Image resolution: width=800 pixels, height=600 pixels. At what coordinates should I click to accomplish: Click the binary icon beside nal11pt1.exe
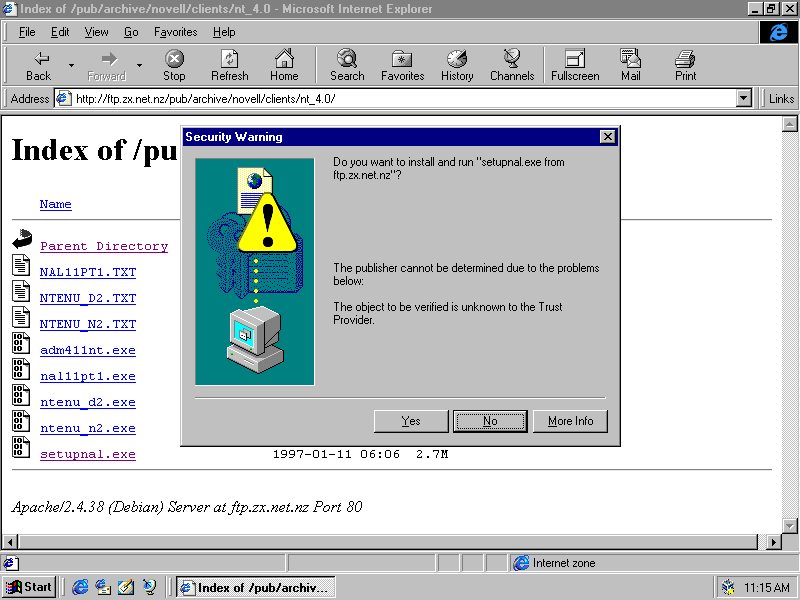point(21,369)
